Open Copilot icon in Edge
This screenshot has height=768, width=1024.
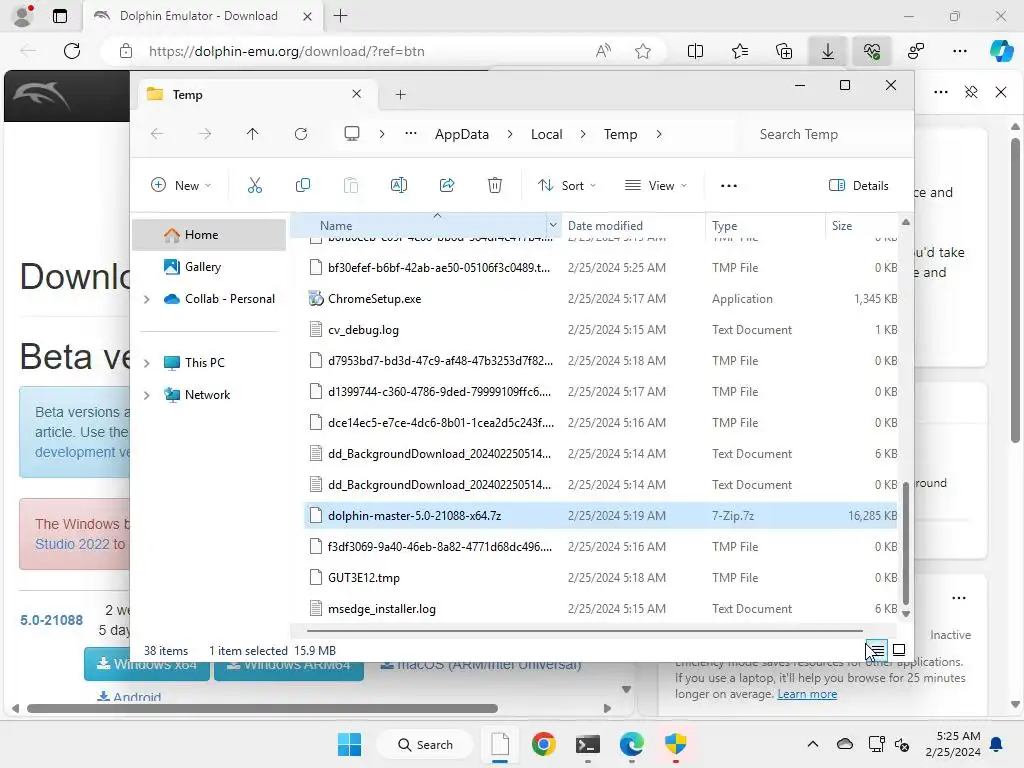(1001, 51)
